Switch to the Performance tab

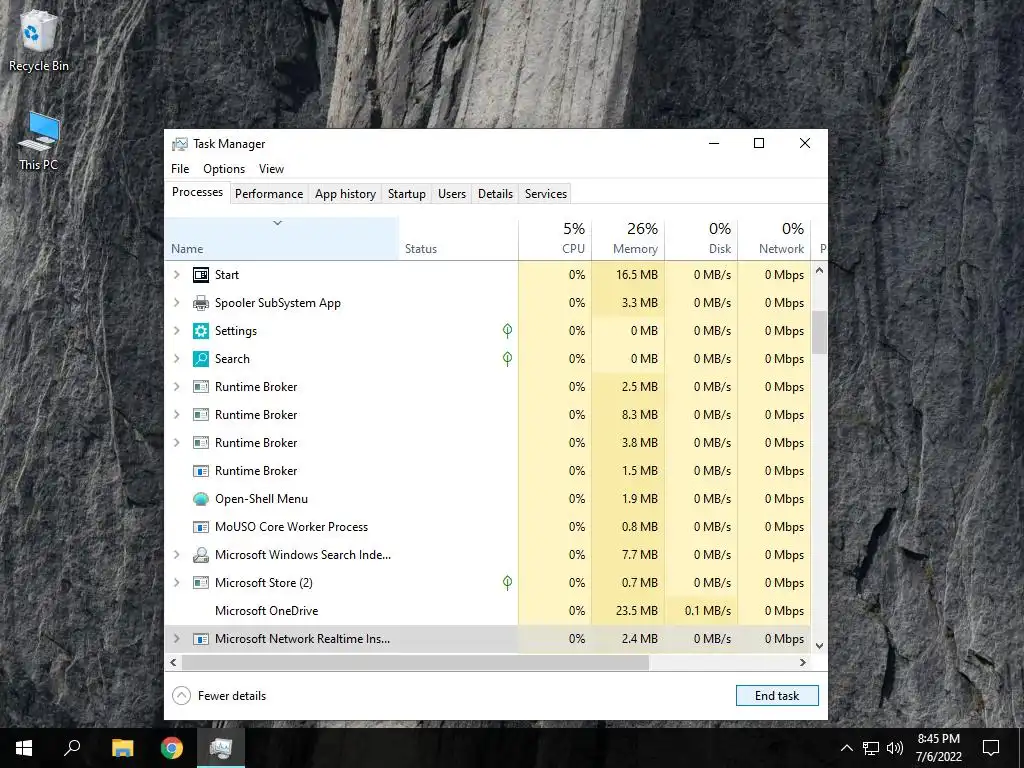pos(269,194)
